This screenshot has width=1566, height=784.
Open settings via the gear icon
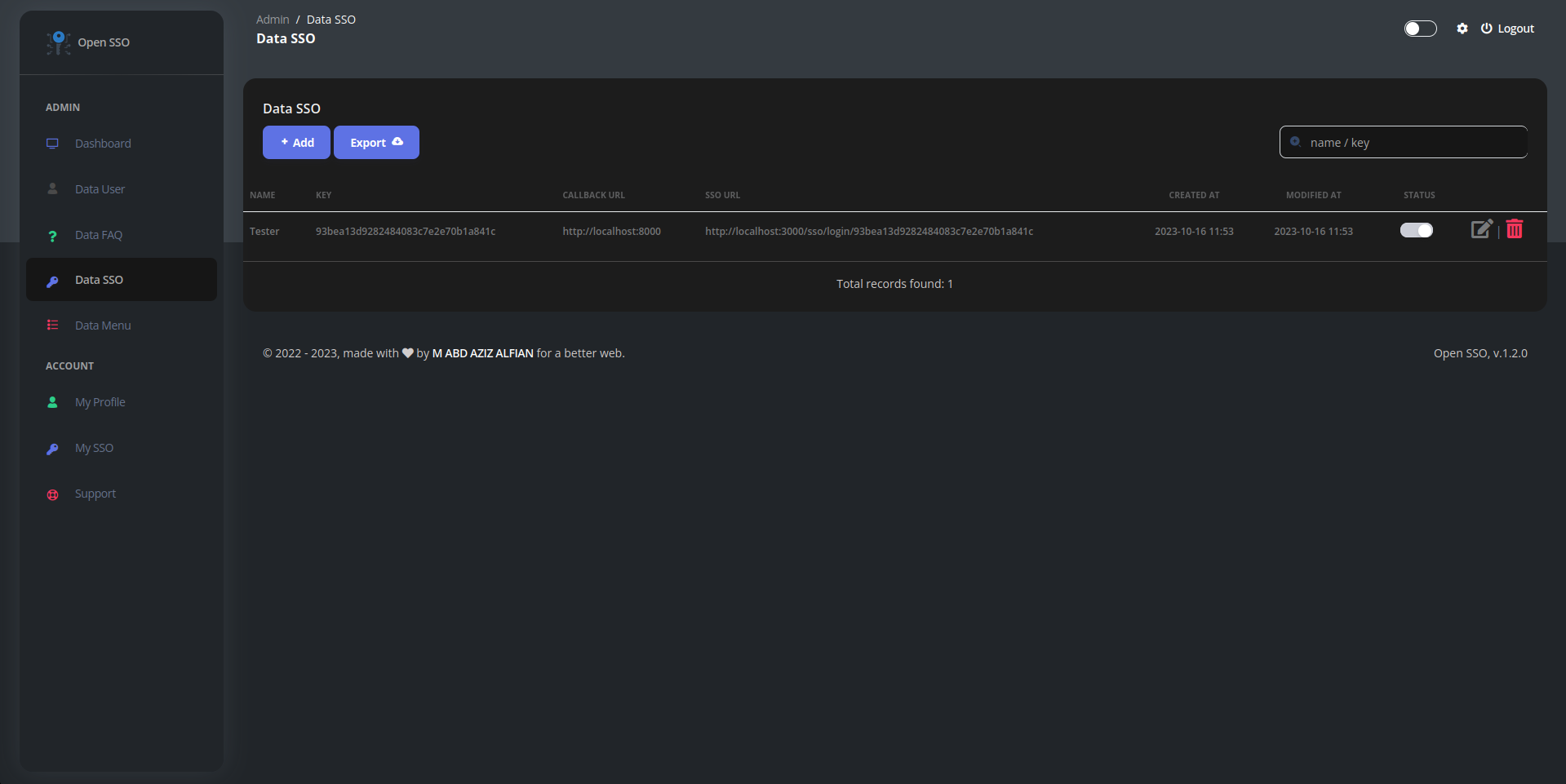click(1462, 28)
